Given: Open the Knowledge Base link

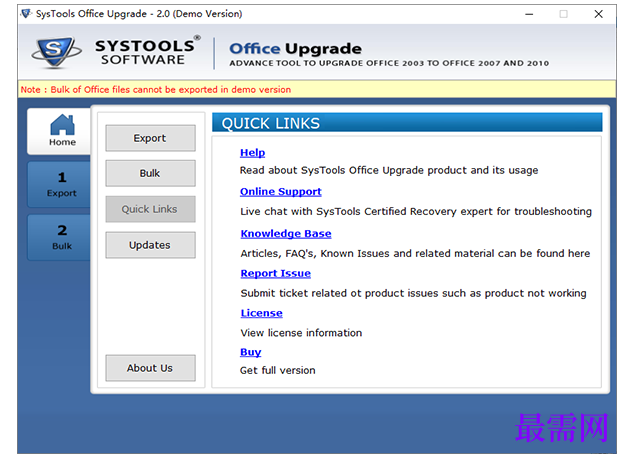Looking at the screenshot, I should (x=286, y=233).
